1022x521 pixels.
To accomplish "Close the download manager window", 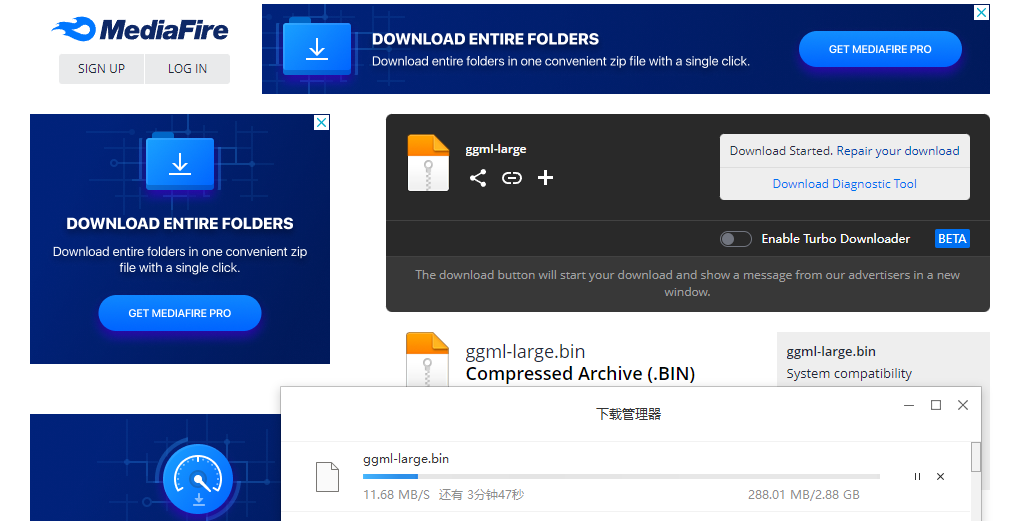I will point(963,406).
